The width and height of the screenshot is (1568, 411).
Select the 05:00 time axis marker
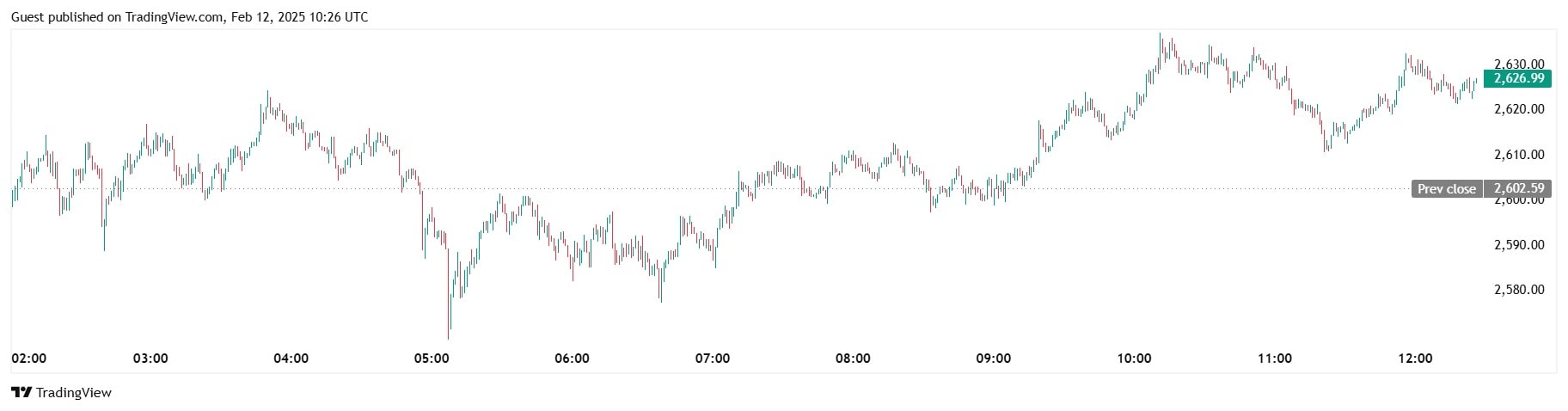pos(432,359)
